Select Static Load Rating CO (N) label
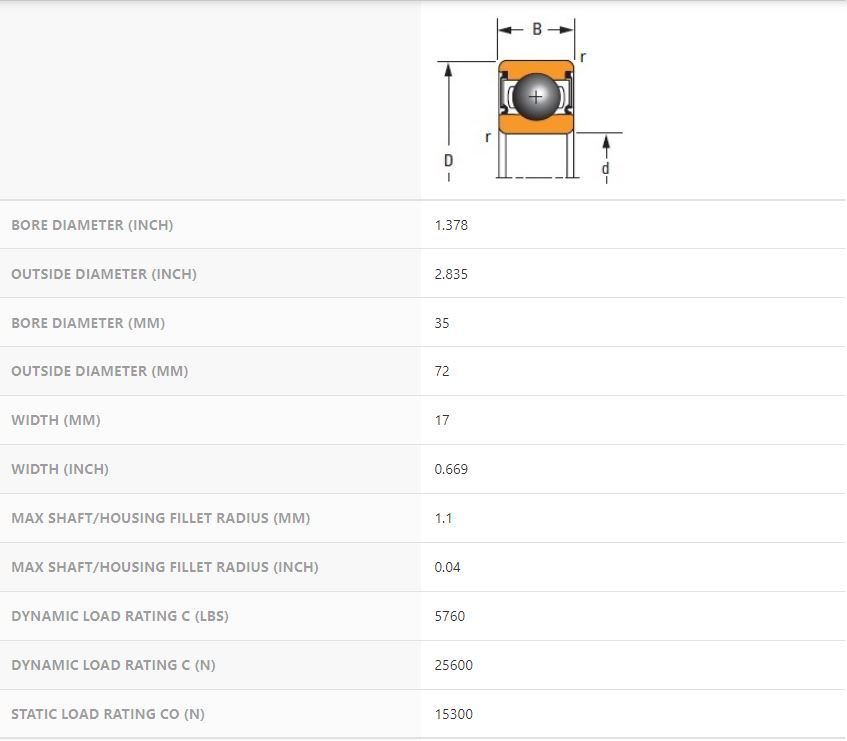This screenshot has height=741, width=847. tap(108, 714)
